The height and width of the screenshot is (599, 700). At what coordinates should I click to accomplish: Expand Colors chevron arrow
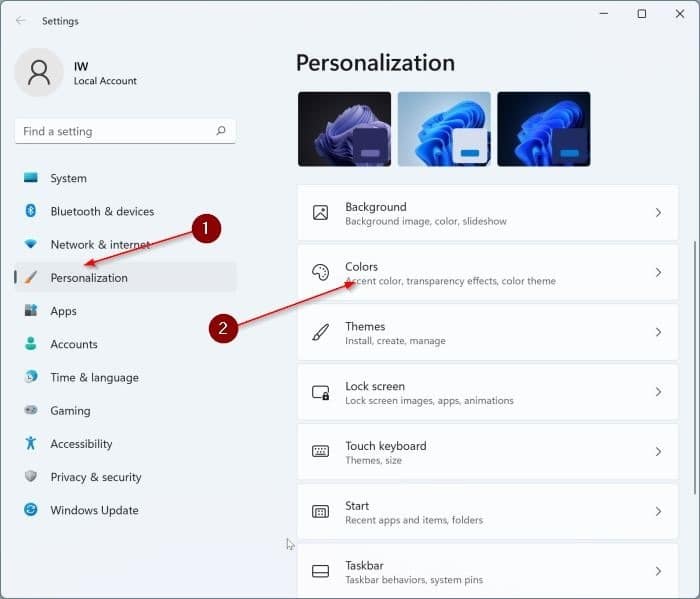tap(658, 272)
